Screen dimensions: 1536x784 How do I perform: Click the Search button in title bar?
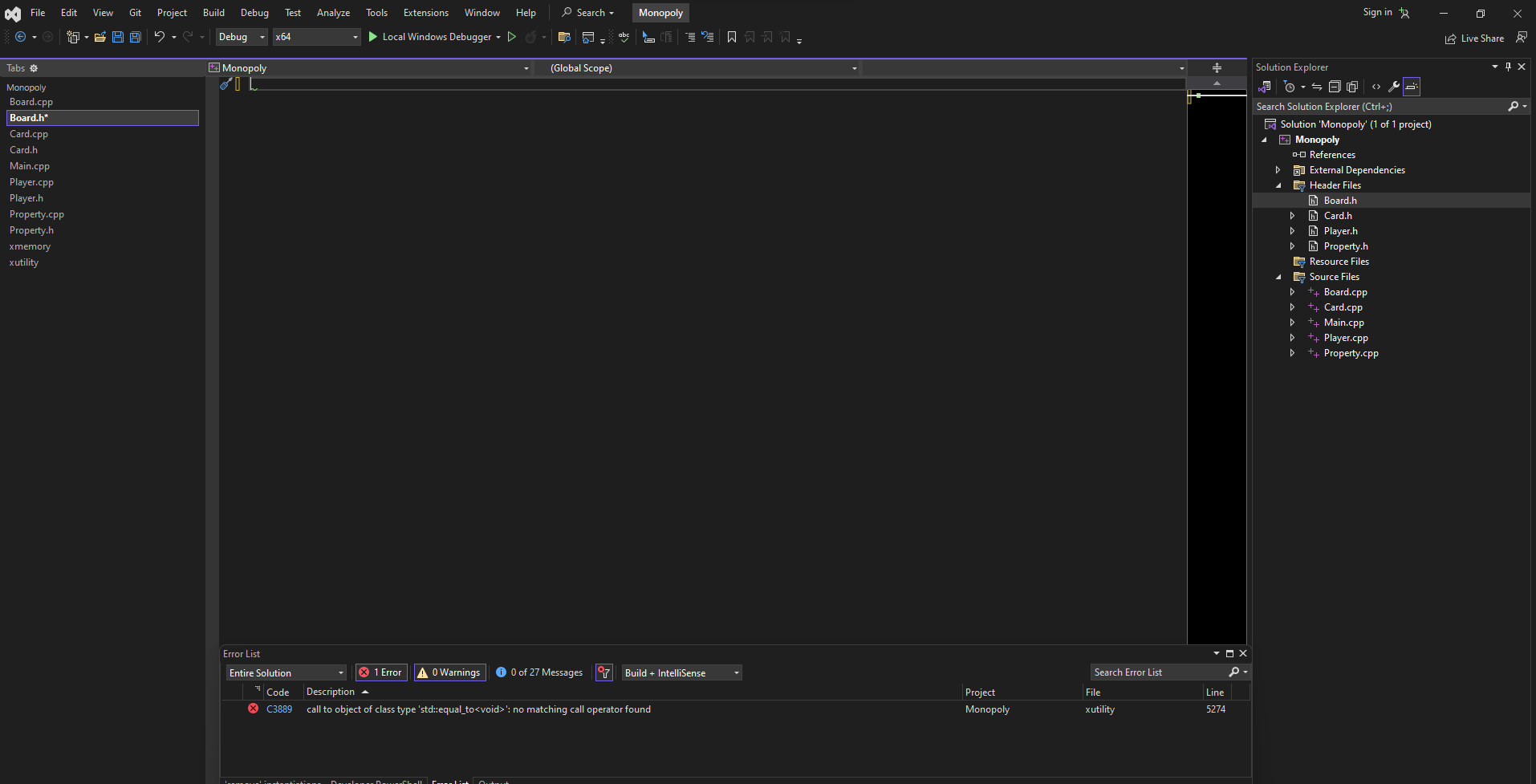tap(588, 13)
